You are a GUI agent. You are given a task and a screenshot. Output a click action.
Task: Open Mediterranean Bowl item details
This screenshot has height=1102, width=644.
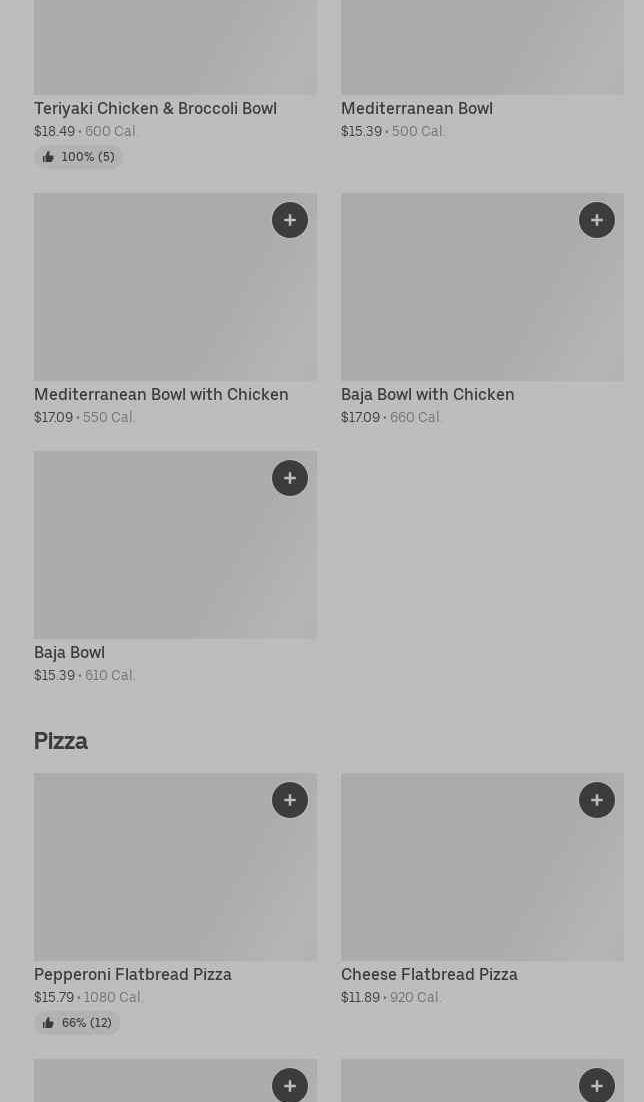coord(416,108)
